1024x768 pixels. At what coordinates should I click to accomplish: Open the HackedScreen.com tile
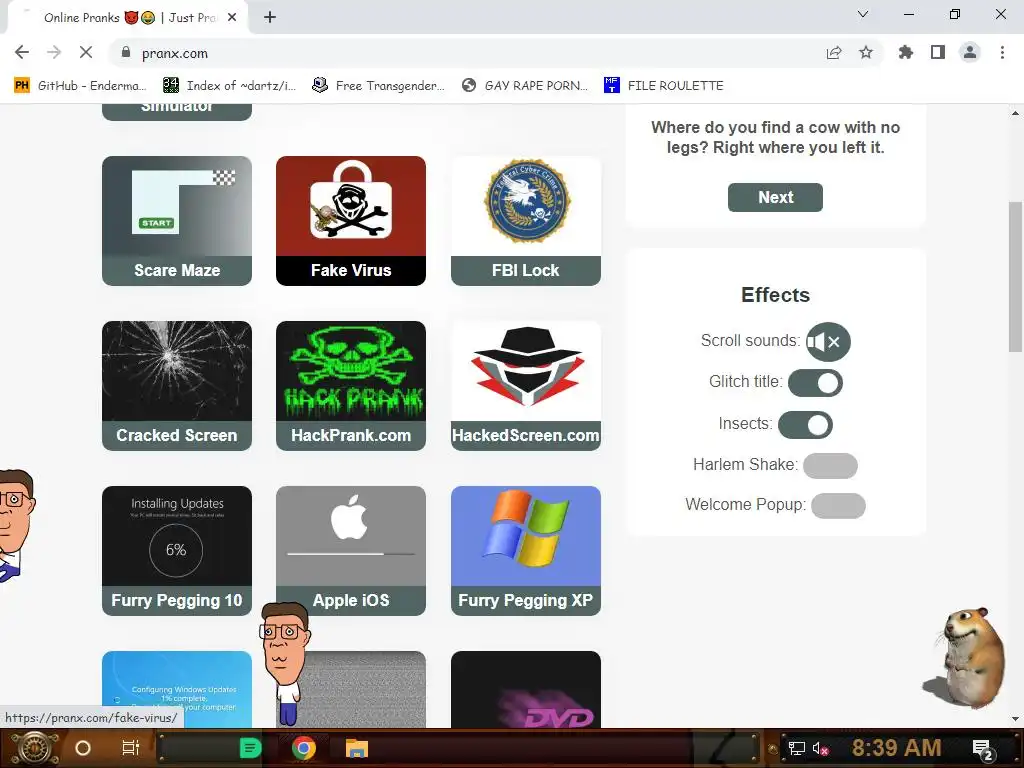click(x=526, y=385)
